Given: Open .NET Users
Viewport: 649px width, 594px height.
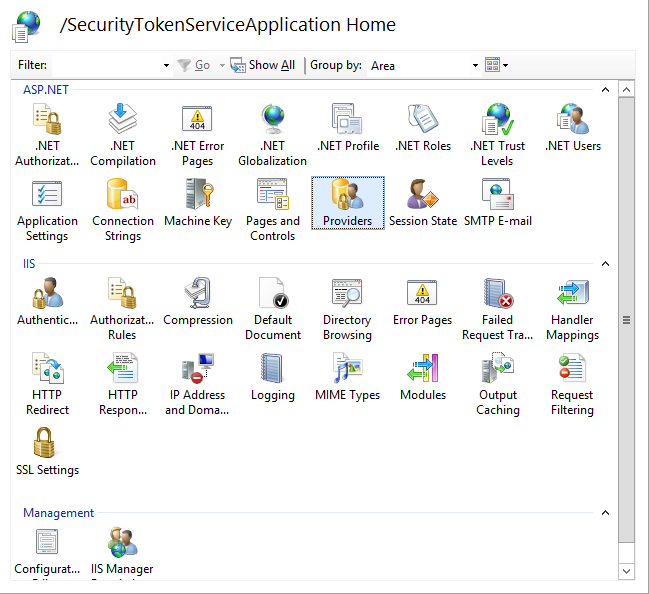Looking at the screenshot, I should (x=573, y=128).
